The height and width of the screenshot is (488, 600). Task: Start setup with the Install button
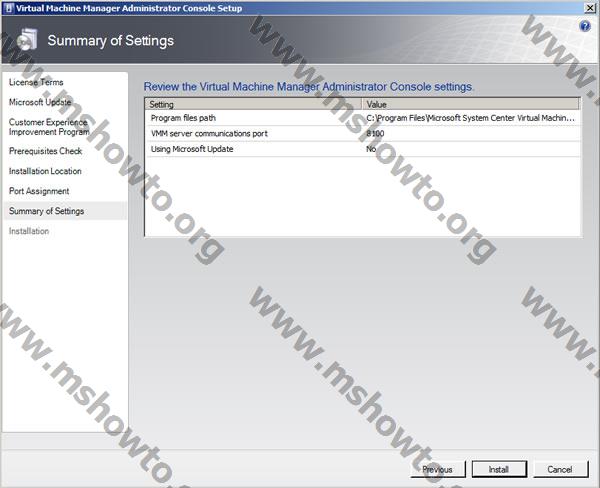(499, 469)
